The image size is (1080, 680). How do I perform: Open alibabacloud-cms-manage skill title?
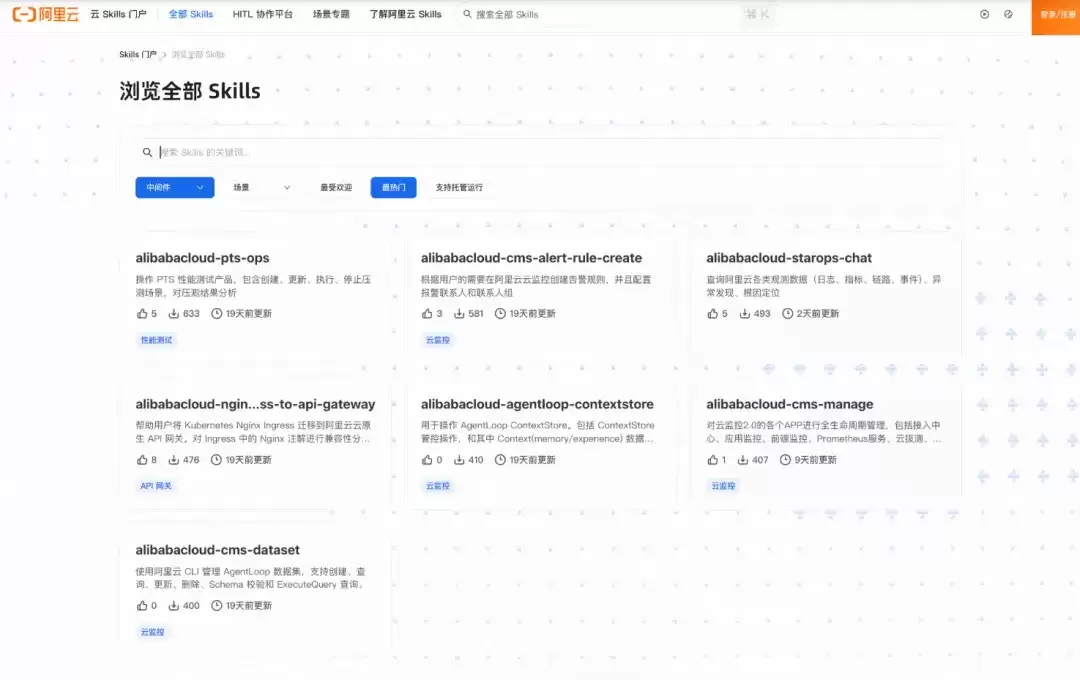click(x=789, y=404)
